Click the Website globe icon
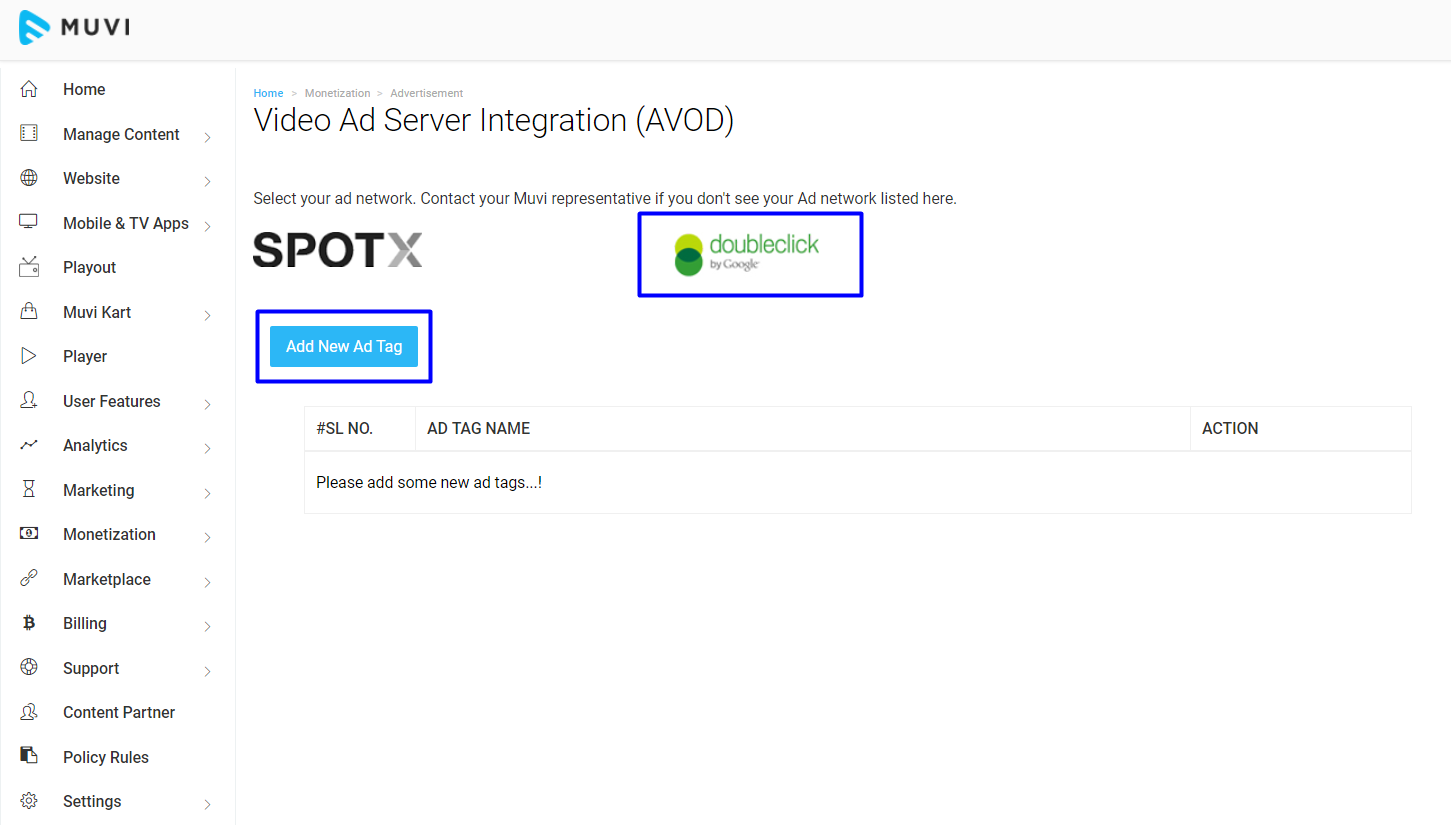Image resolution: width=1451 pixels, height=825 pixels. click(x=29, y=178)
